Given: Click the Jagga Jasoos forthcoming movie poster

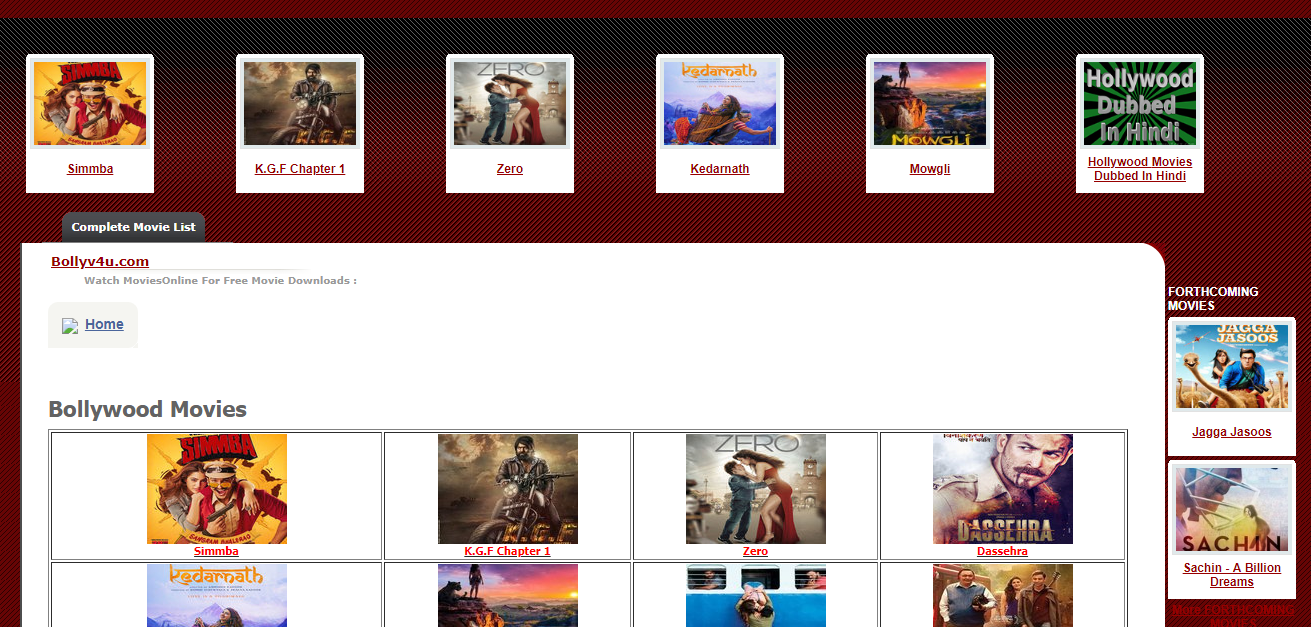Looking at the screenshot, I should (1232, 366).
